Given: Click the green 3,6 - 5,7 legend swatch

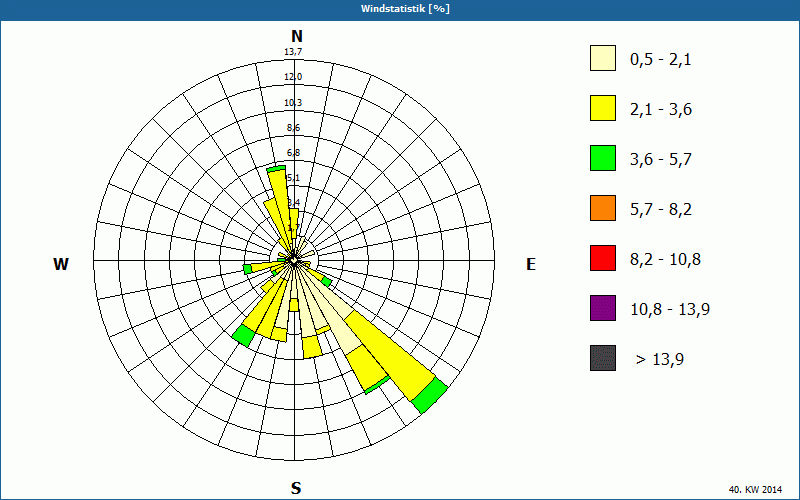Looking at the screenshot, I should 603,158.
